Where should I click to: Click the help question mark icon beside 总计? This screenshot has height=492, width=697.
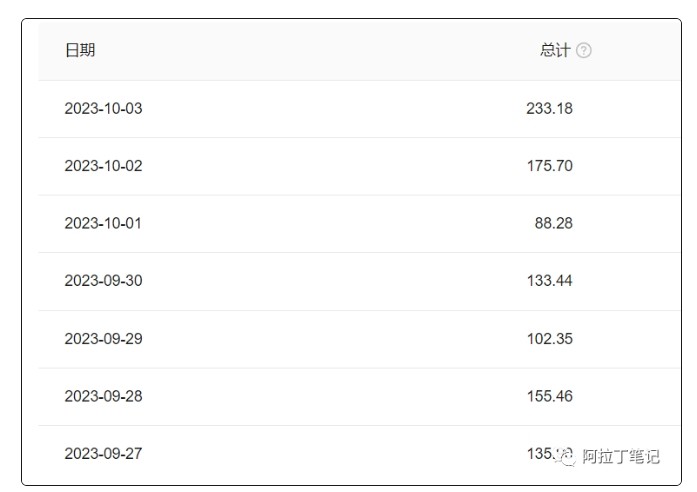[x=584, y=50]
